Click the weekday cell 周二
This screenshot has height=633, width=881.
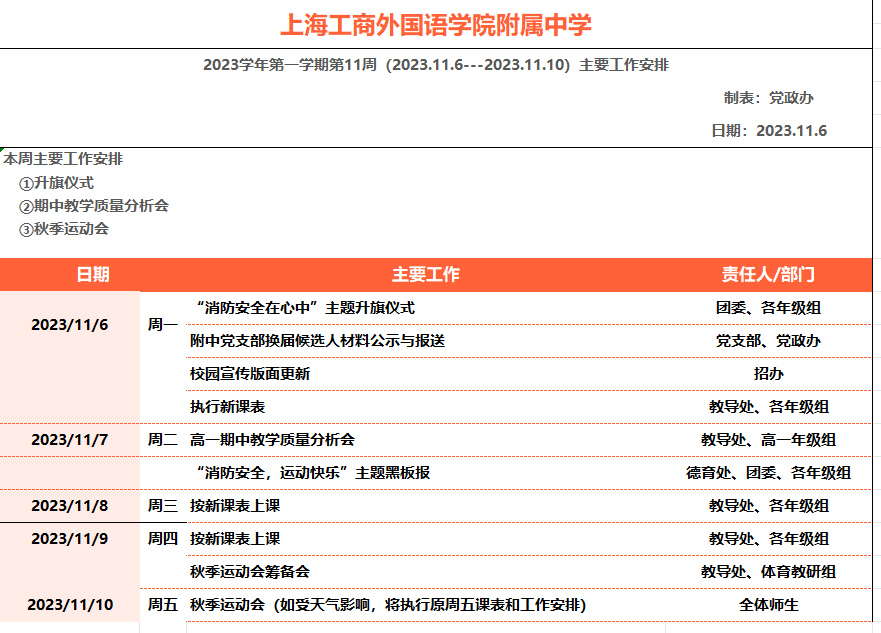(162, 440)
